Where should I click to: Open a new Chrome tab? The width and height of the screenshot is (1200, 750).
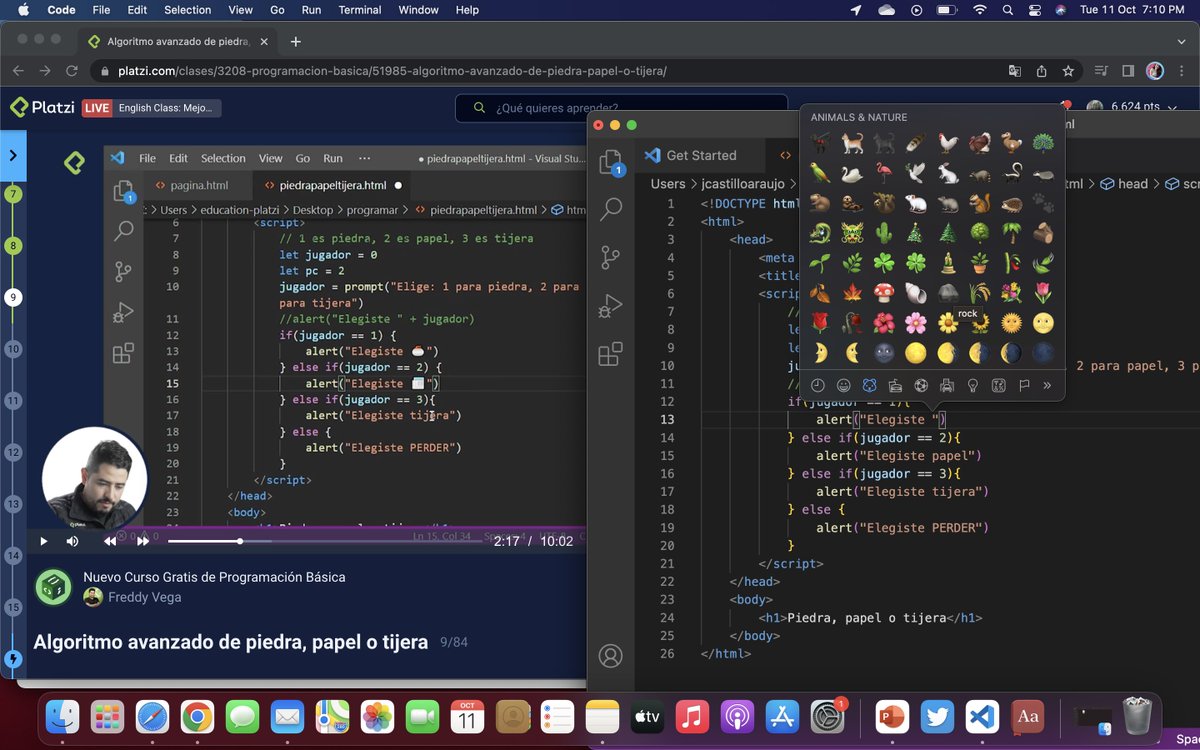click(x=295, y=42)
